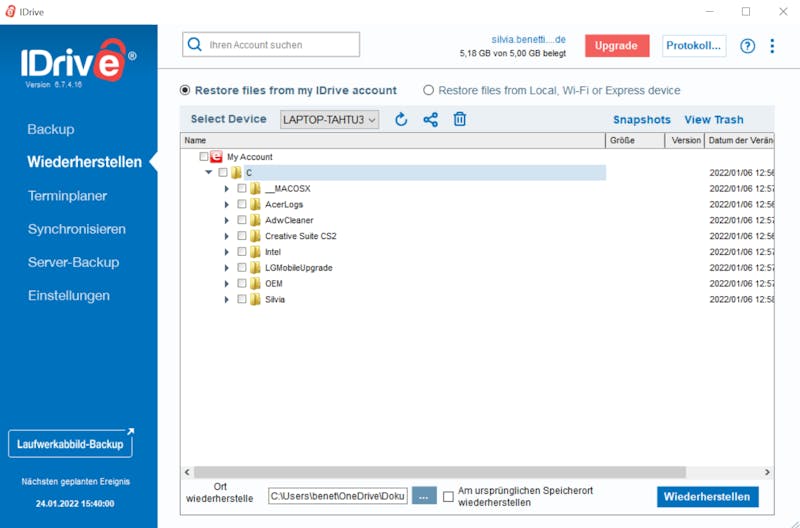
Task: Click the refresh icon next to device selector
Action: [x=401, y=119]
